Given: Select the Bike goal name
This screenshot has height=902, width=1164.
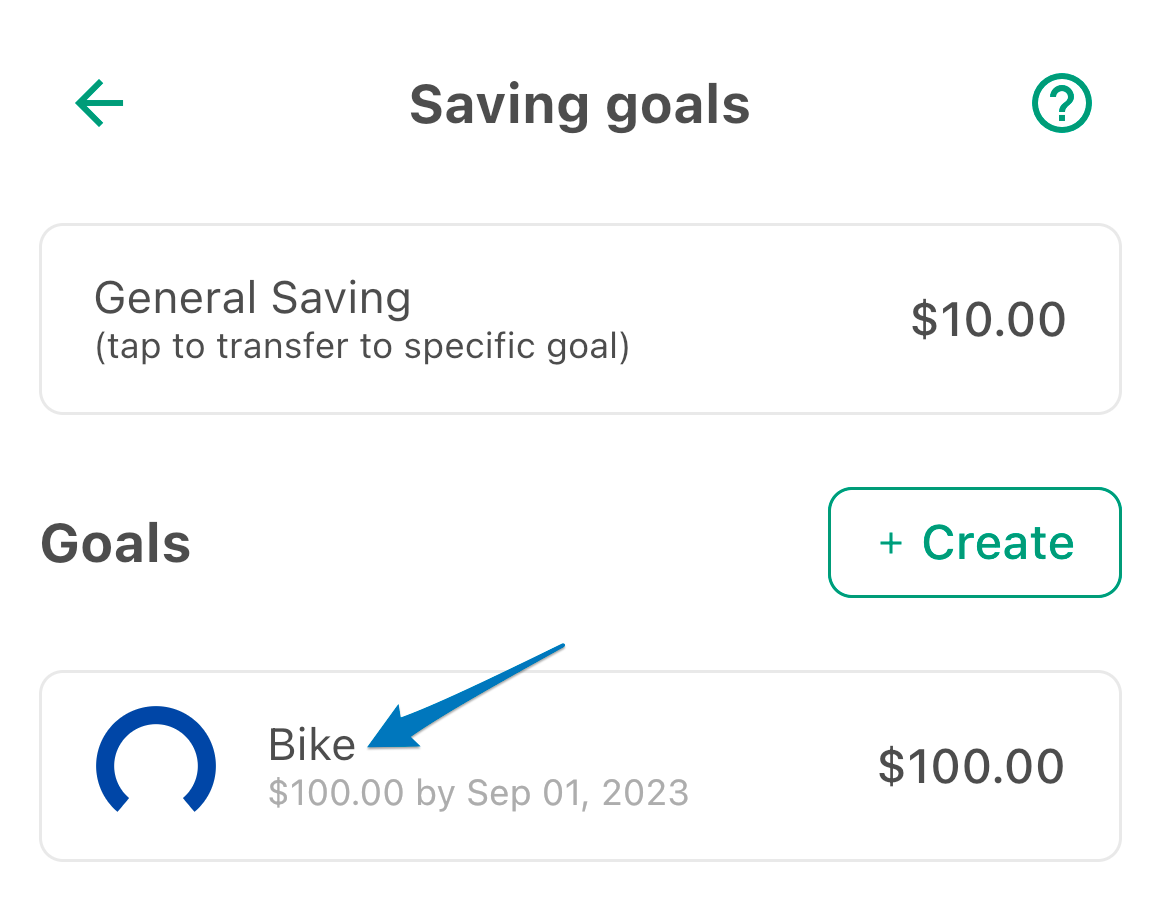Looking at the screenshot, I should tap(312, 744).
